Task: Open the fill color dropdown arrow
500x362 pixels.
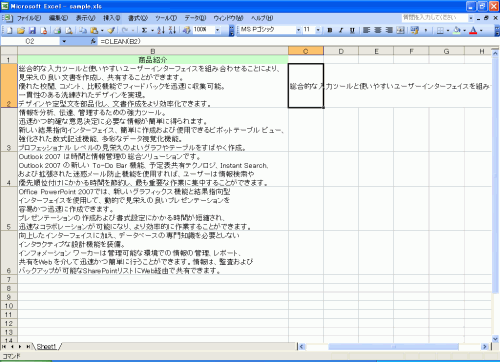Action: point(464,30)
